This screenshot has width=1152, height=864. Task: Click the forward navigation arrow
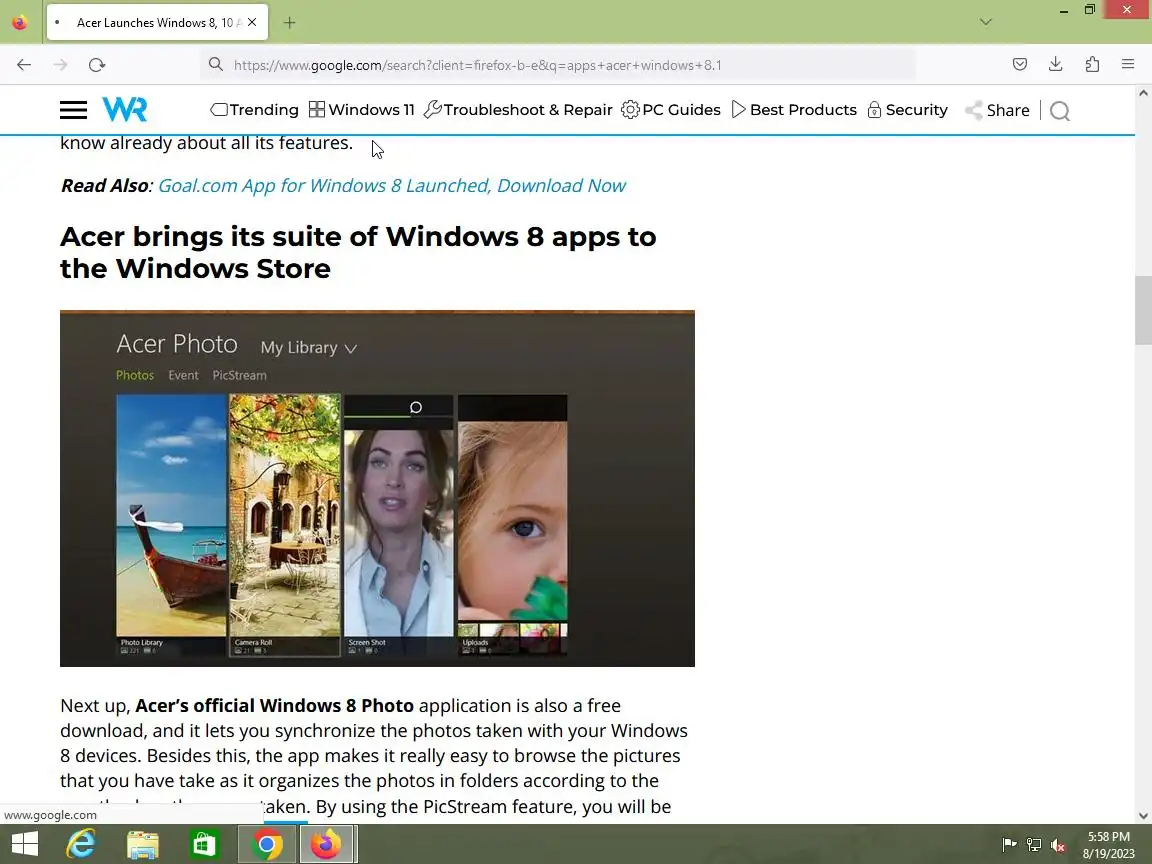pyautogui.click(x=60, y=65)
